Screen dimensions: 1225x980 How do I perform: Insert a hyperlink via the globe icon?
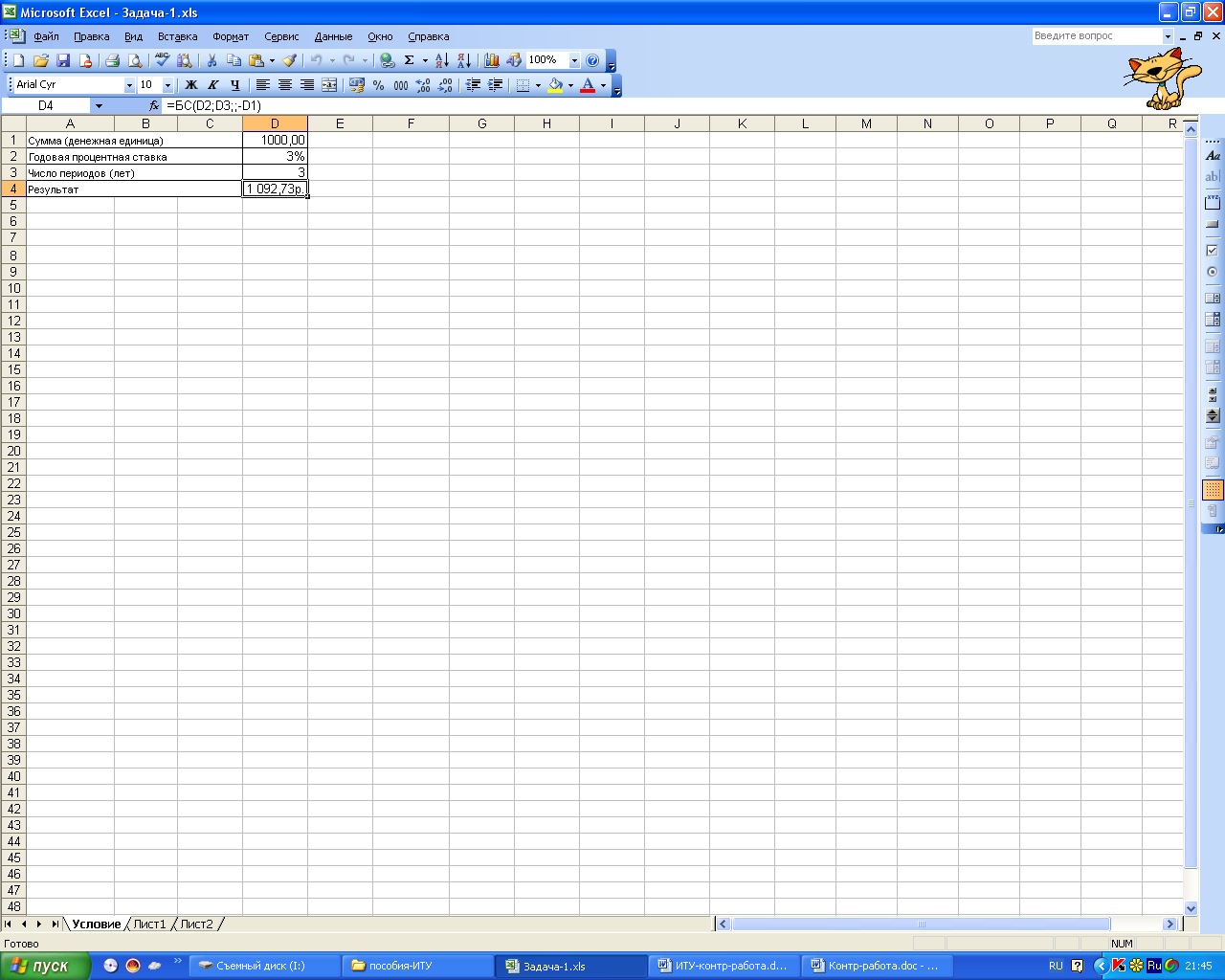pyautogui.click(x=387, y=60)
